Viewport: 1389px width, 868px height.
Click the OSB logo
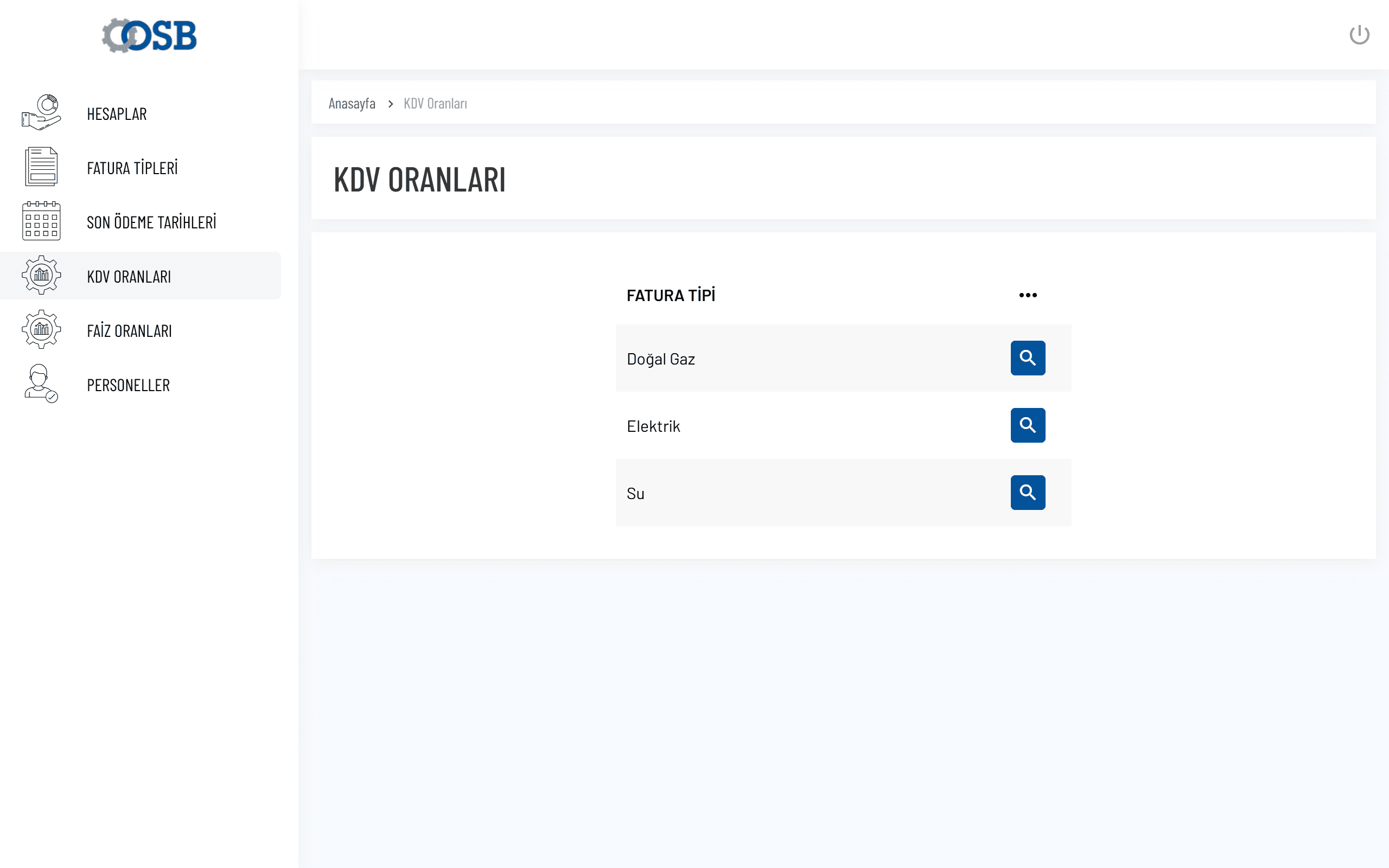[x=149, y=36]
